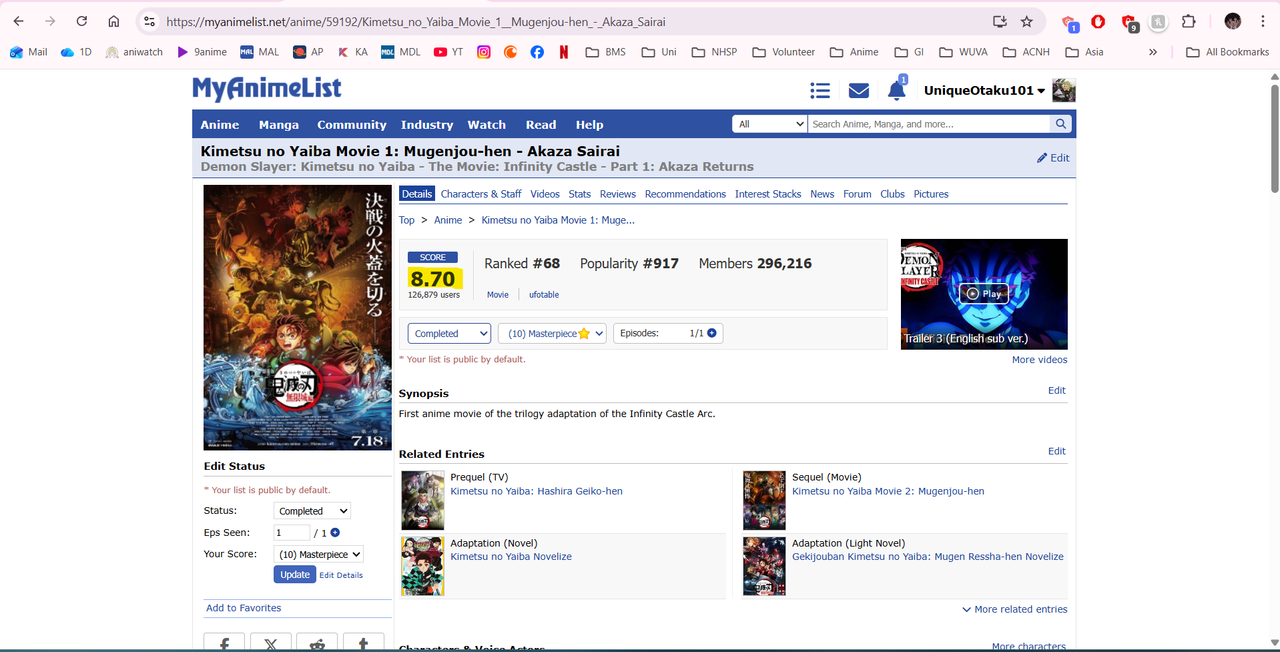
Task: Open Kimetsu no Yaiba Movie 2: Mugenjou-hen link
Action: [888, 491]
